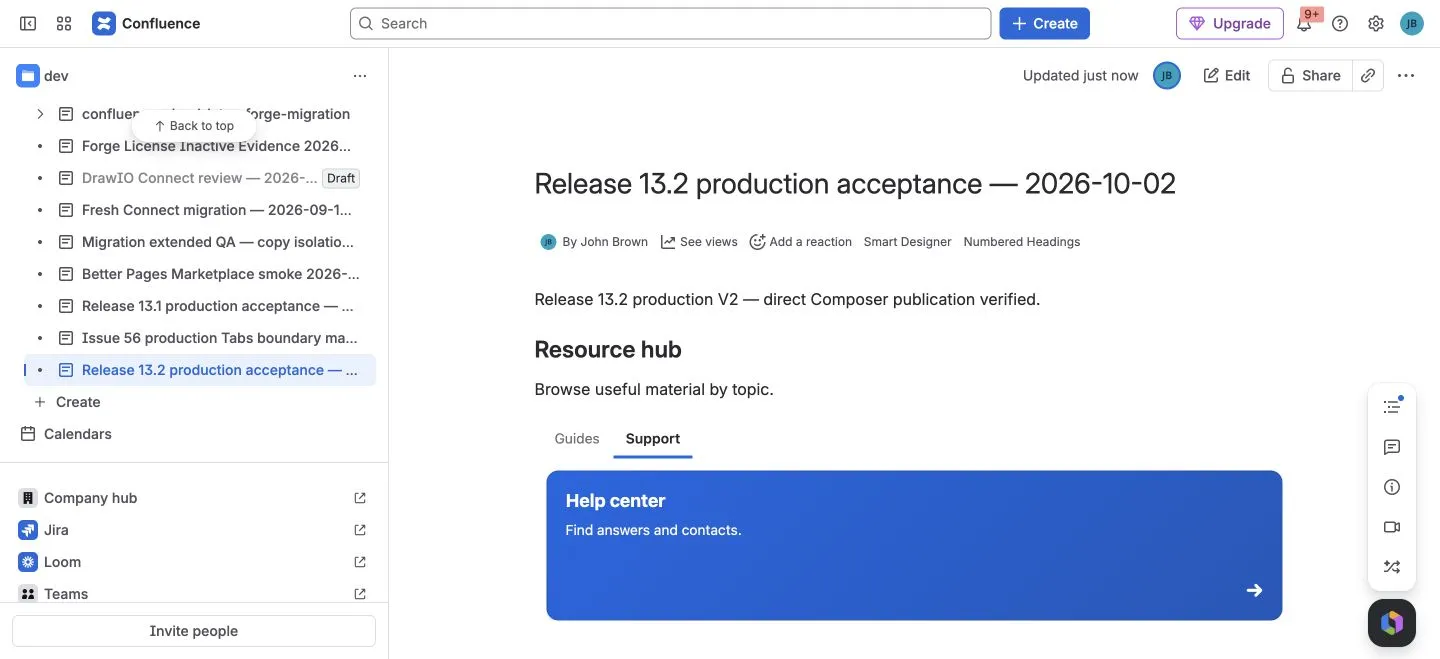
Task: Open the notifications bell
Action: (x=1304, y=23)
